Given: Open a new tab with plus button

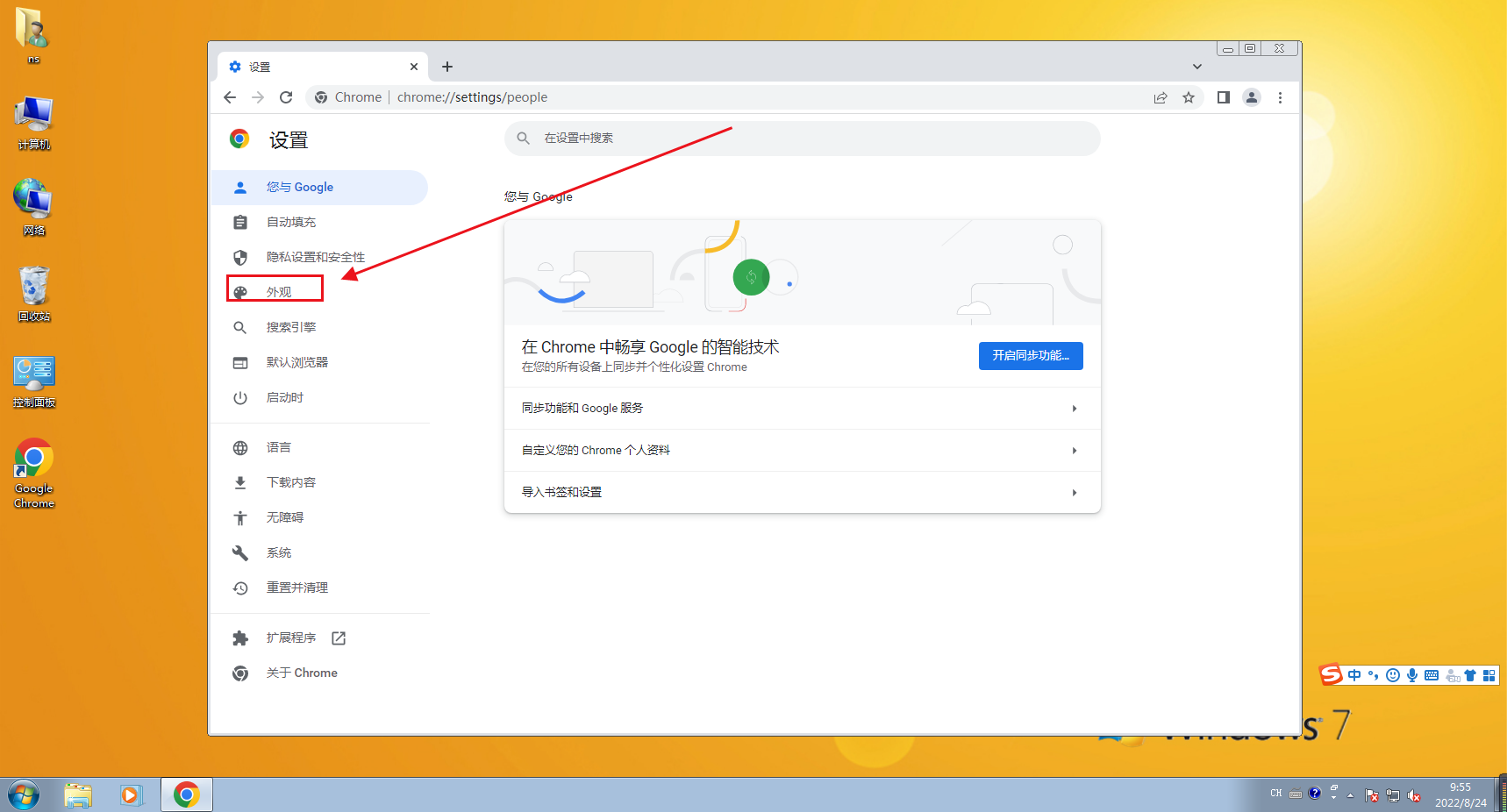Looking at the screenshot, I should (447, 67).
